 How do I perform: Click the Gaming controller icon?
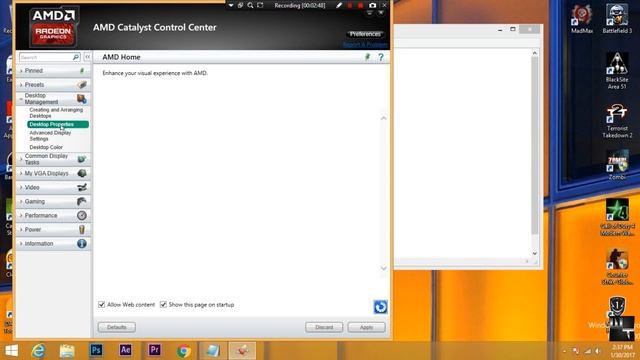(82, 201)
